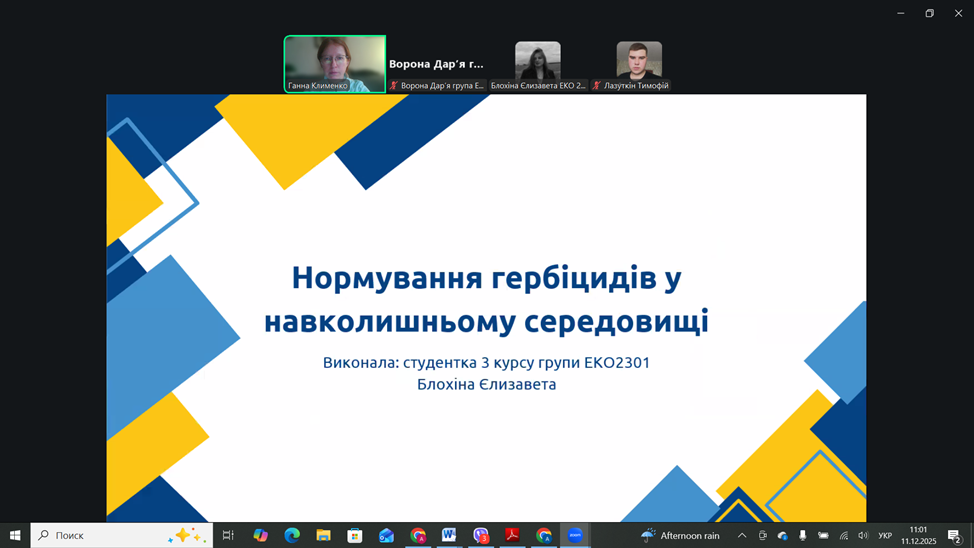Switch the УКР keyboard language
974x548 pixels.
(x=885, y=536)
